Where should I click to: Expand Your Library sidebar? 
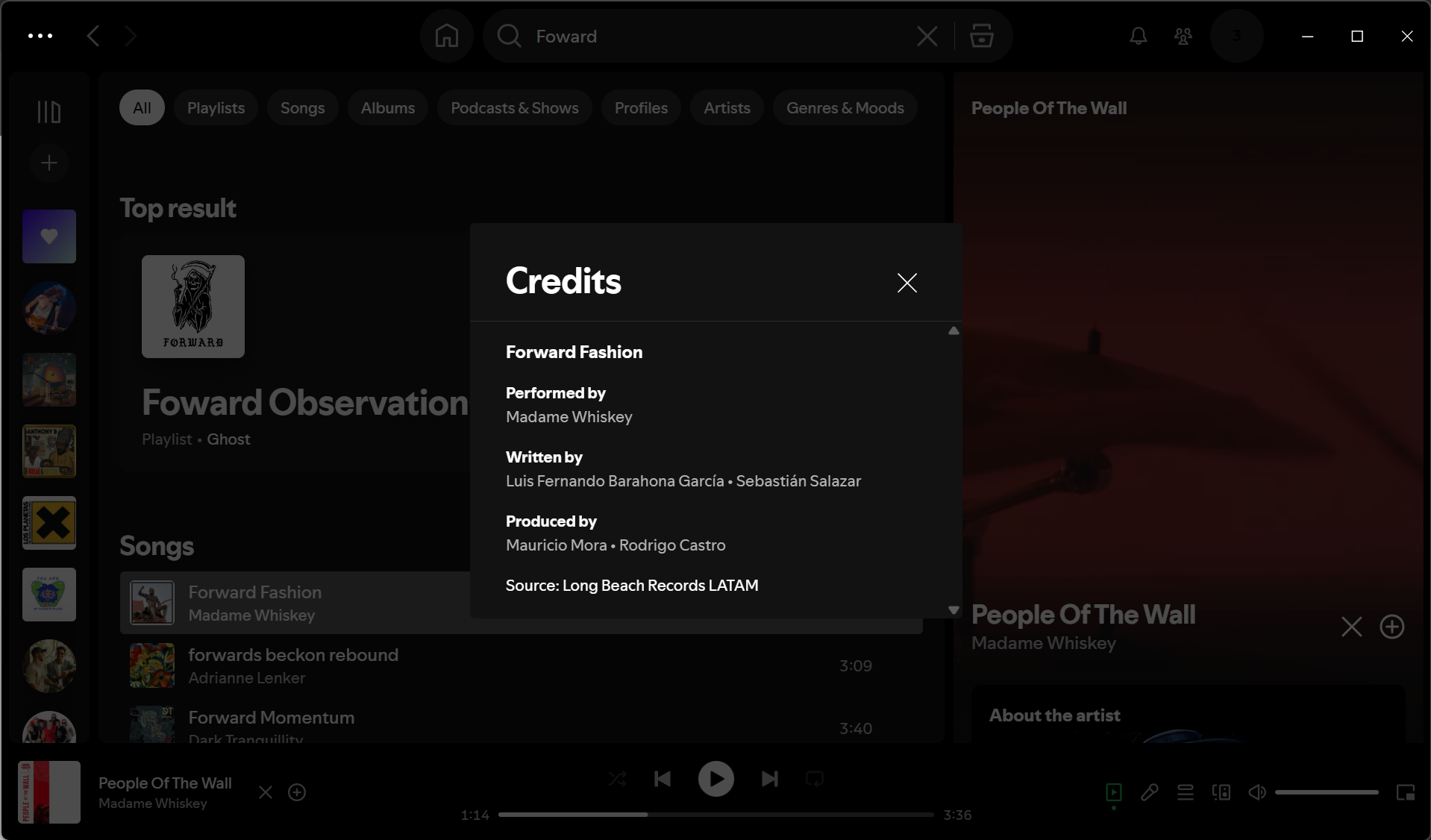click(49, 112)
